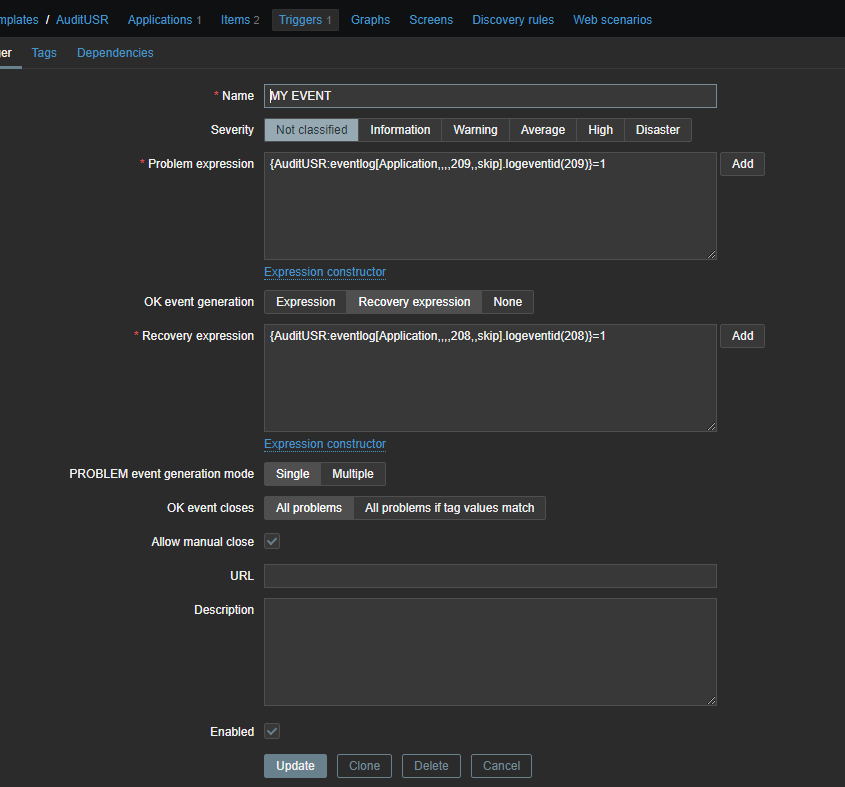Go to the Items link
Screen dimensions: 845x787
pyautogui.click(x=239, y=20)
